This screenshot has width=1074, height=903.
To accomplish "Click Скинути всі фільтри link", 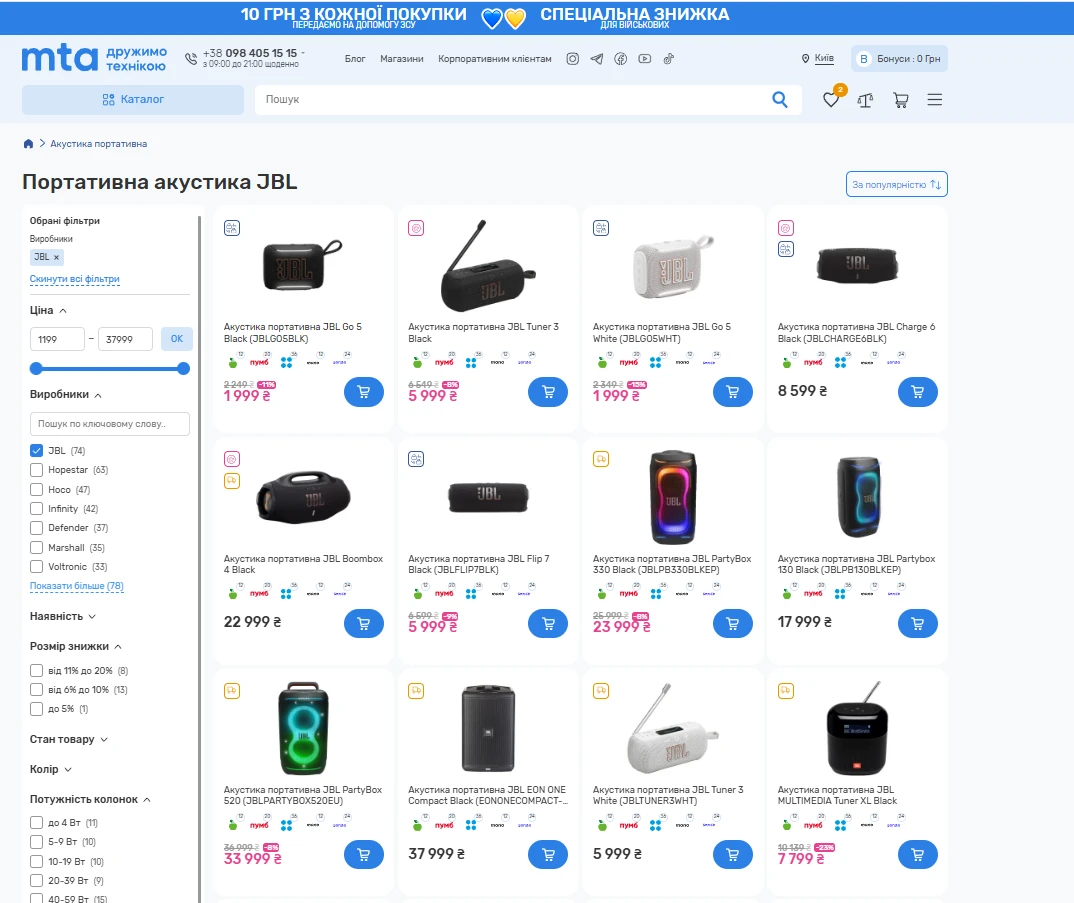I will (x=75, y=279).
